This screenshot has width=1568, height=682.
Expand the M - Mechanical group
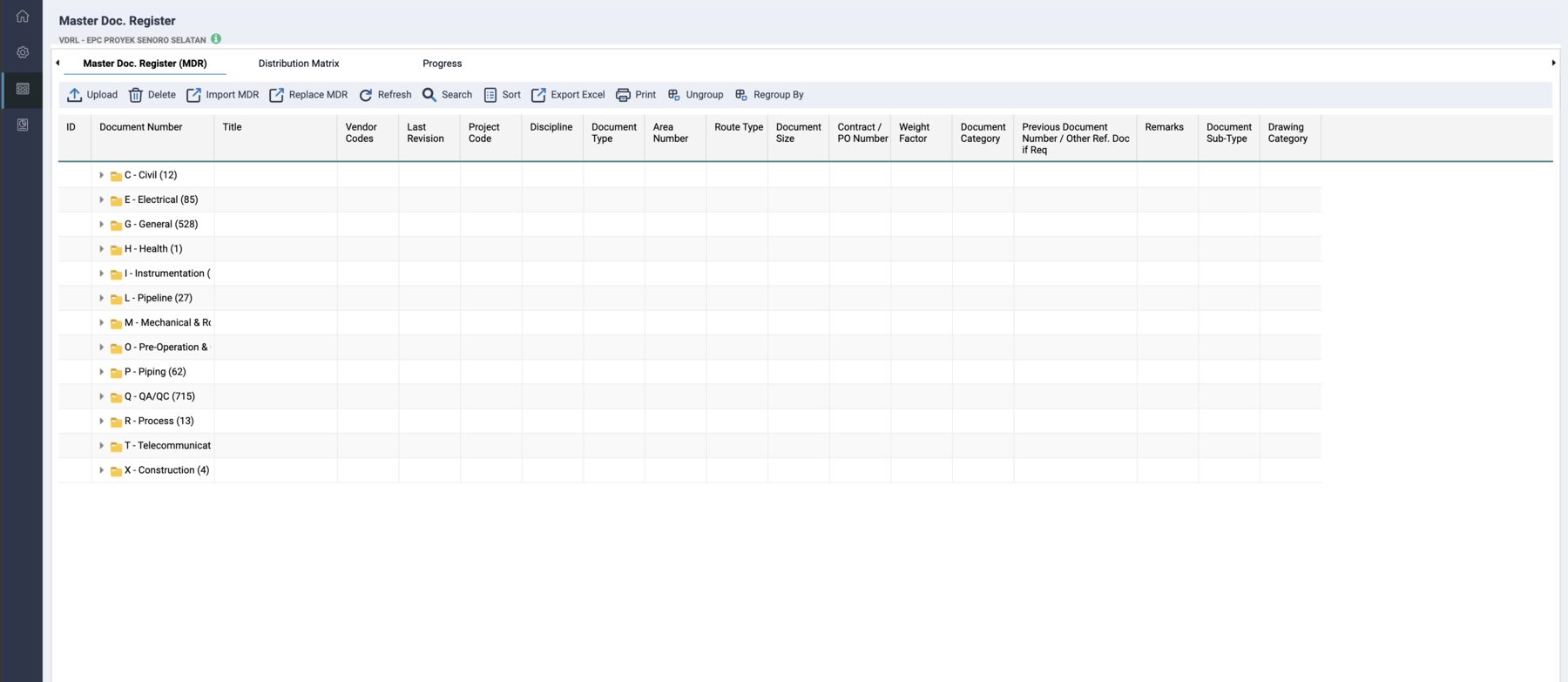[101, 322]
